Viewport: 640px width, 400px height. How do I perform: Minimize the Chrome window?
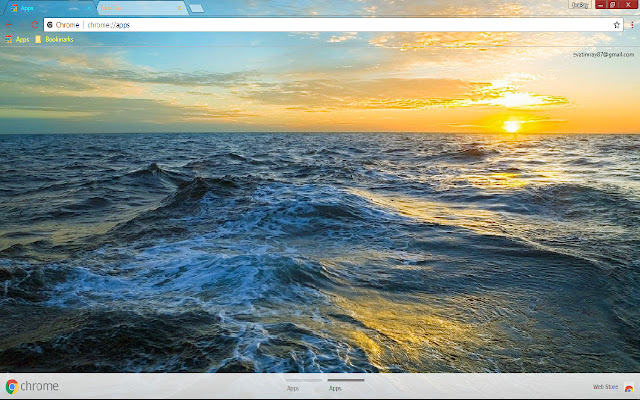click(601, 4)
